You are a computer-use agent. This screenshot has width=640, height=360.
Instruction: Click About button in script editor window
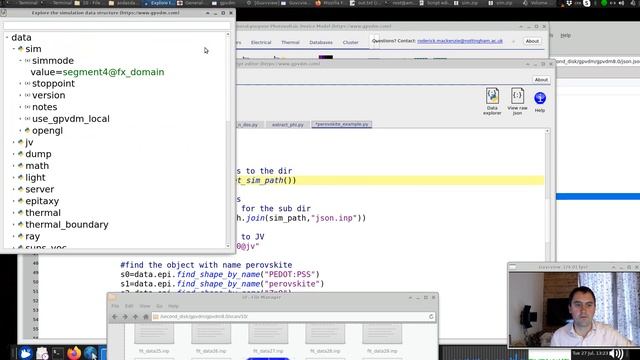[541, 80]
